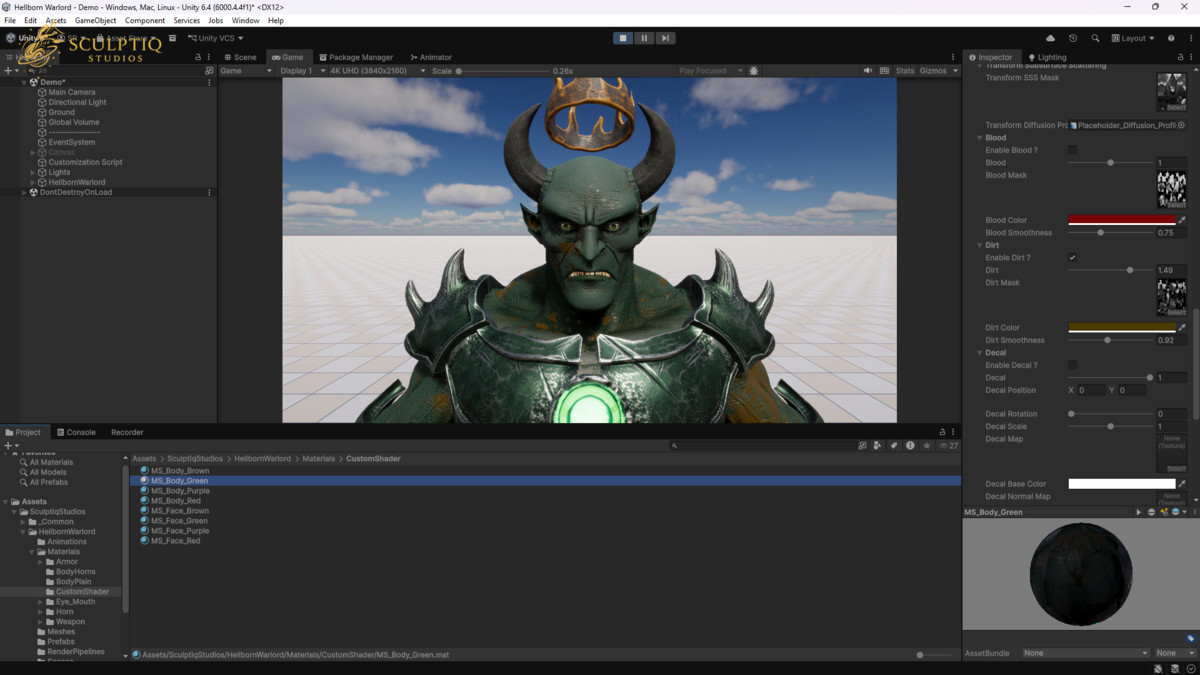Open the GameObject menu
This screenshot has width=1200, height=675.
point(95,20)
